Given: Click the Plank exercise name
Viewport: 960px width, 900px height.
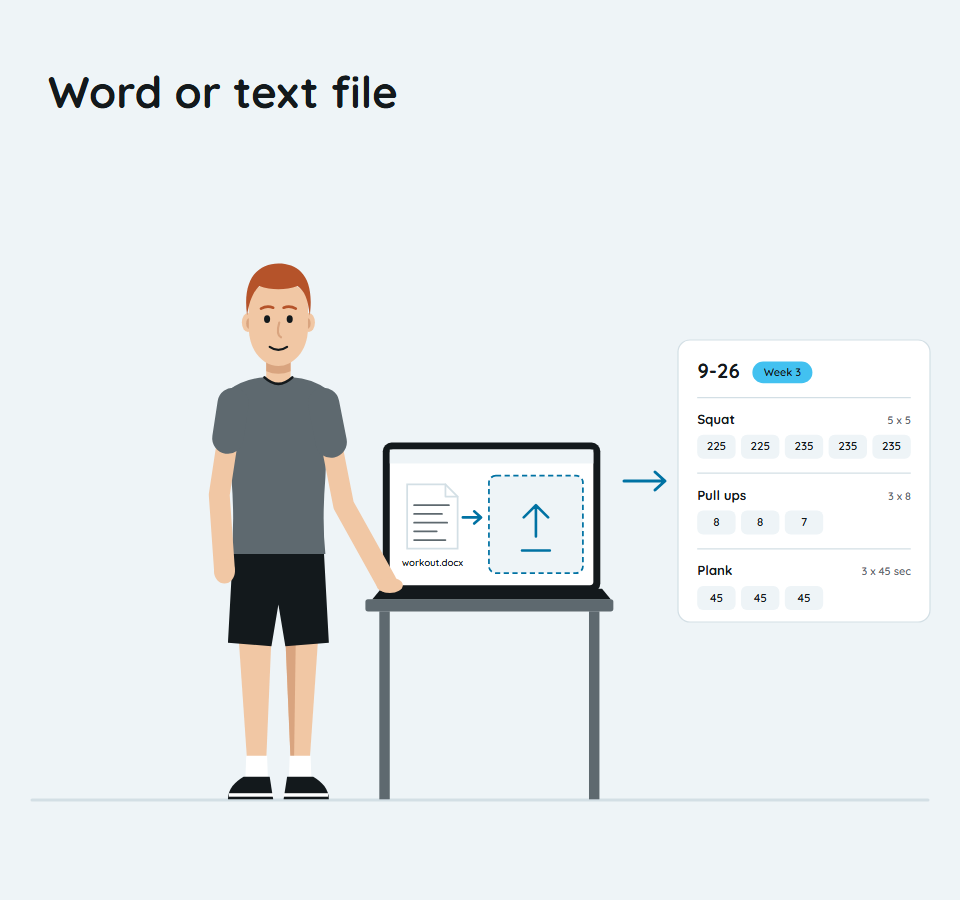Looking at the screenshot, I should 714,571.
